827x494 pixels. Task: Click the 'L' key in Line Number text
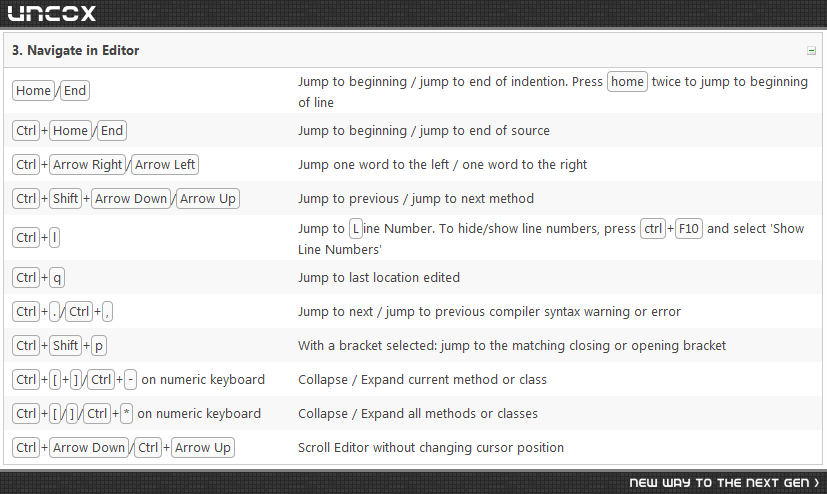click(355, 229)
